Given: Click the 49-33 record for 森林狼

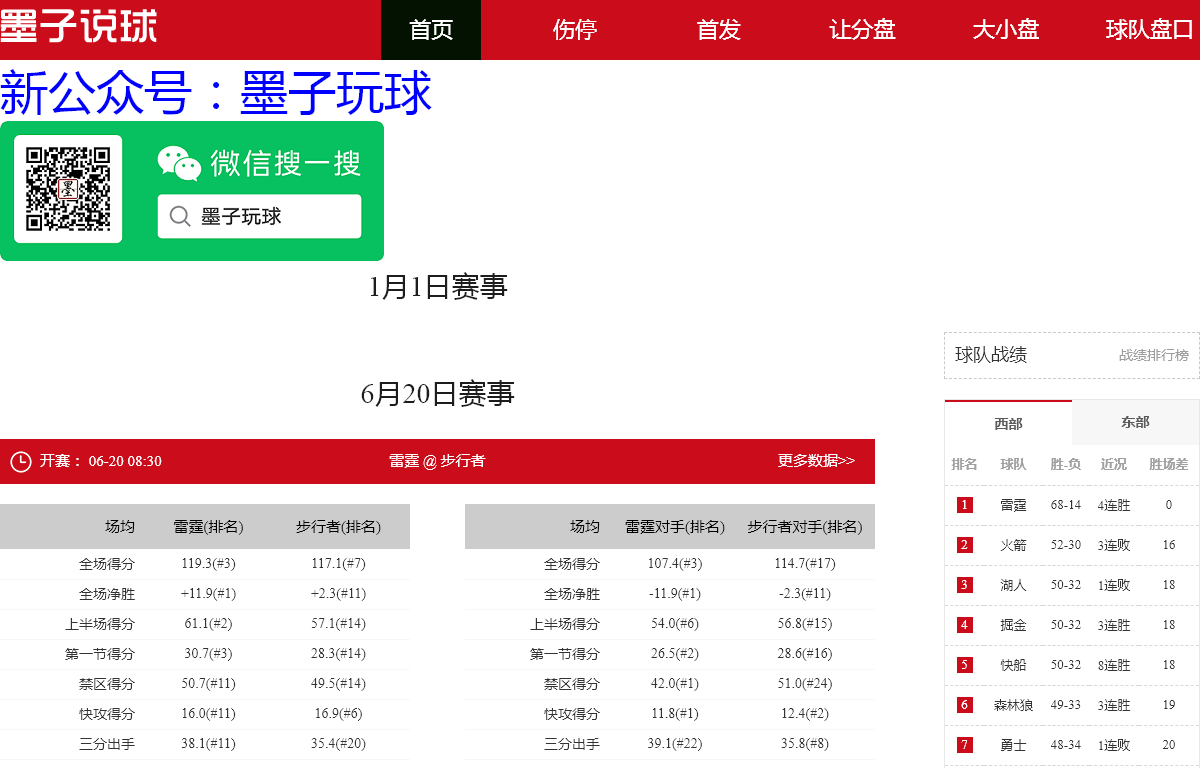Looking at the screenshot, I should (1065, 705).
